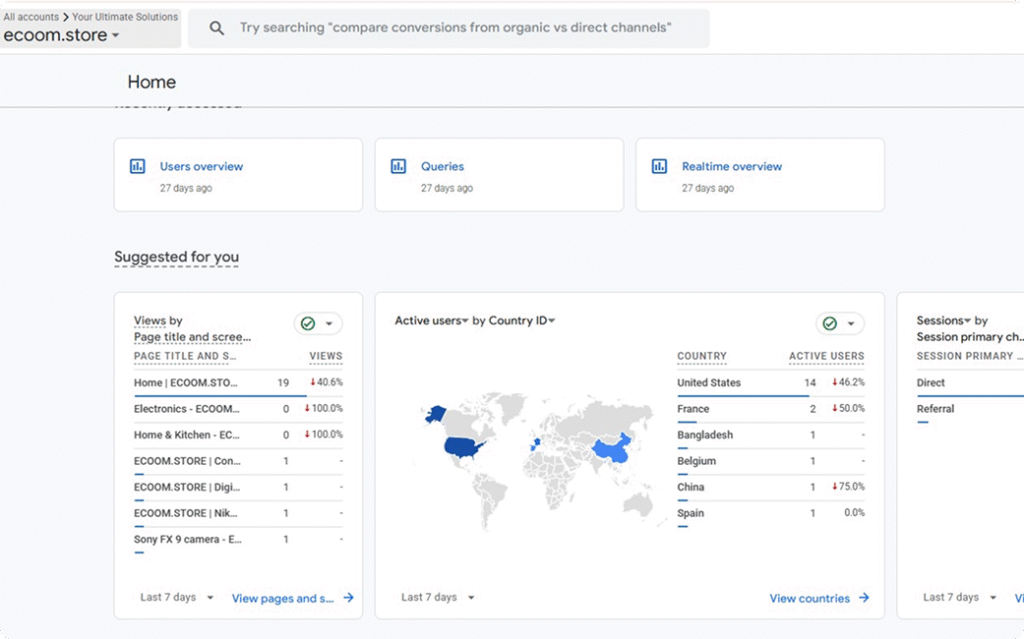This screenshot has height=639, width=1024.
Task: Open the Queries recent card
Action: (499, 174)
